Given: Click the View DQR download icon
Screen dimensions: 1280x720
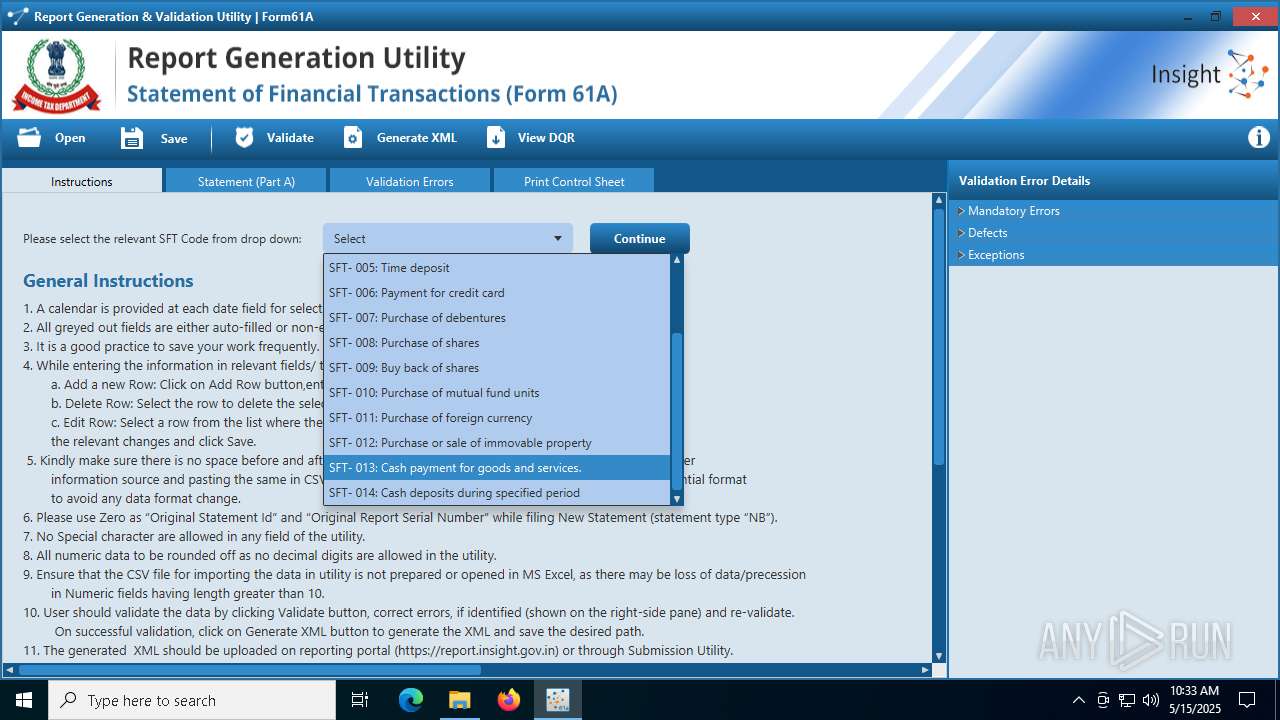Looking at the screenshot, I should pos(496,138).
